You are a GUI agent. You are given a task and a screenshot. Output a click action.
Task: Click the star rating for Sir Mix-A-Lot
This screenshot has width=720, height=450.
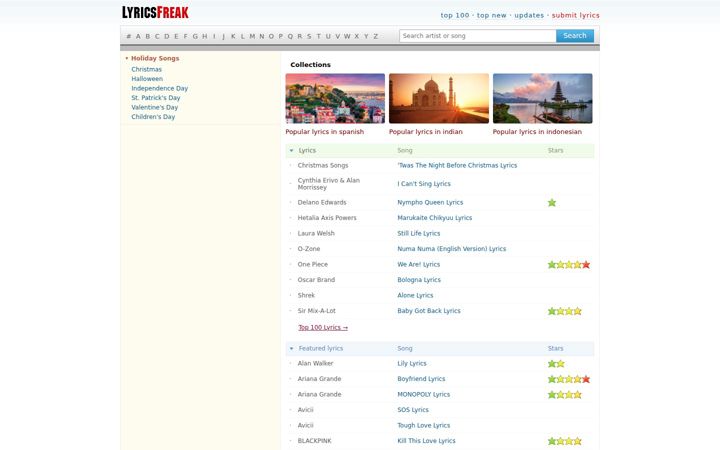pyautogui.click(x=565, y=311)
